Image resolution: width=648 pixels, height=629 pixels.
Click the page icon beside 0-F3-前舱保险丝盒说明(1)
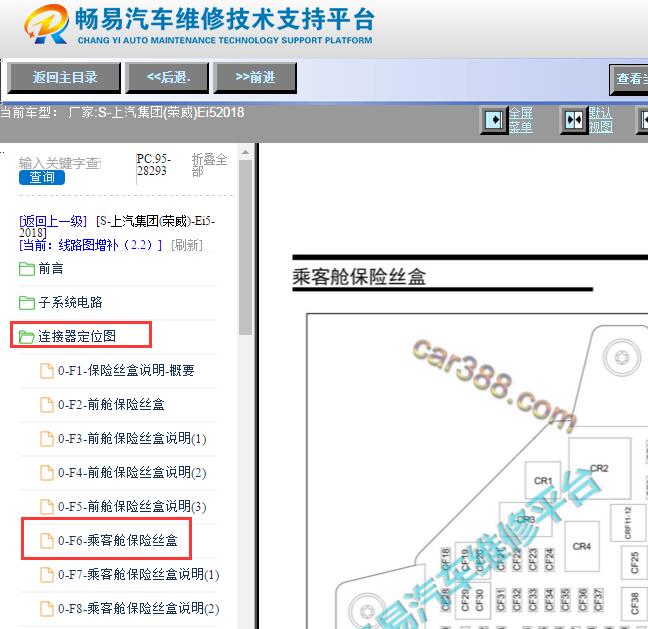(x=46, y=438)
